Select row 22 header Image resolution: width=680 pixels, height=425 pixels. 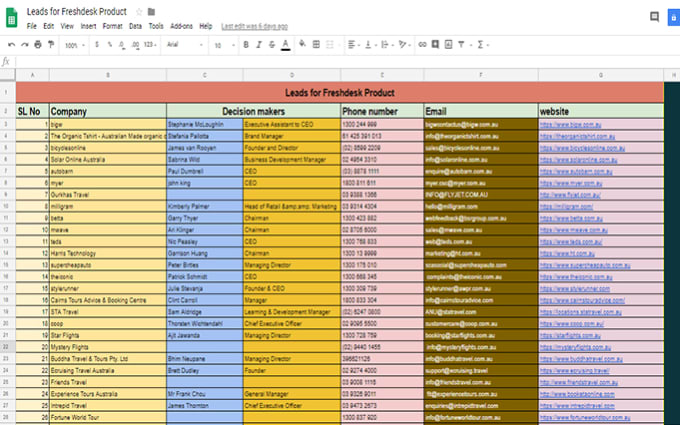click(x=7, y=347)
